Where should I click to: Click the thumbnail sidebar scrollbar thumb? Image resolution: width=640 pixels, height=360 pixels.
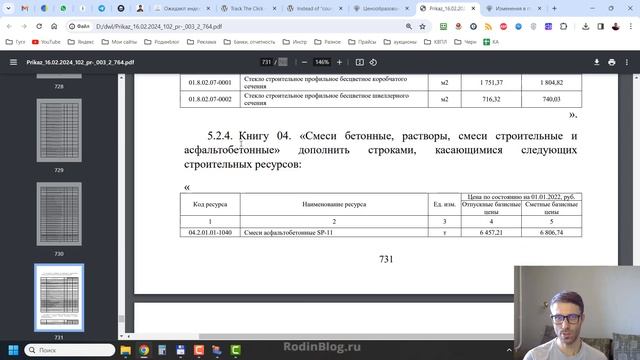(x=121, y=318)
